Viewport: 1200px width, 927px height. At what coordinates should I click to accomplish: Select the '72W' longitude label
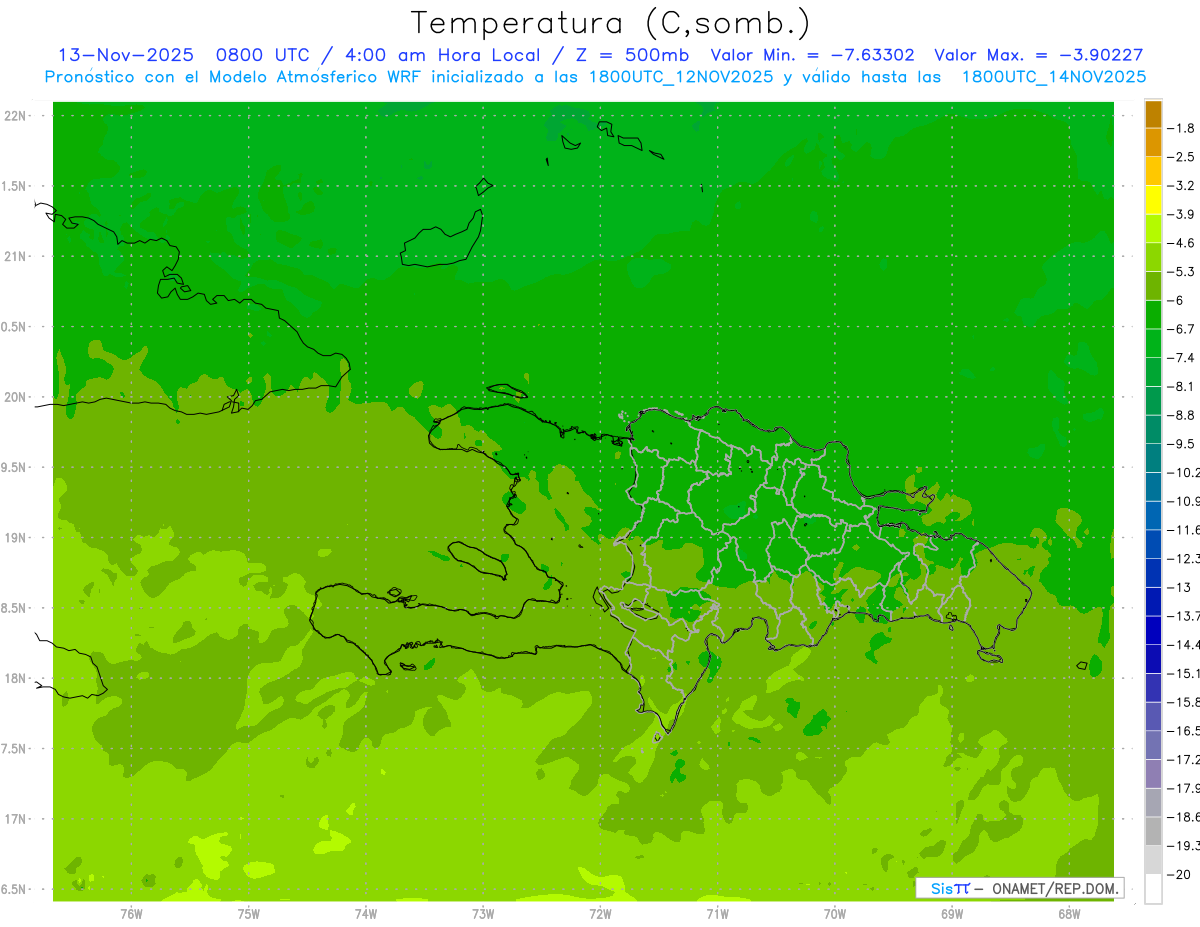tap(600, 914)
